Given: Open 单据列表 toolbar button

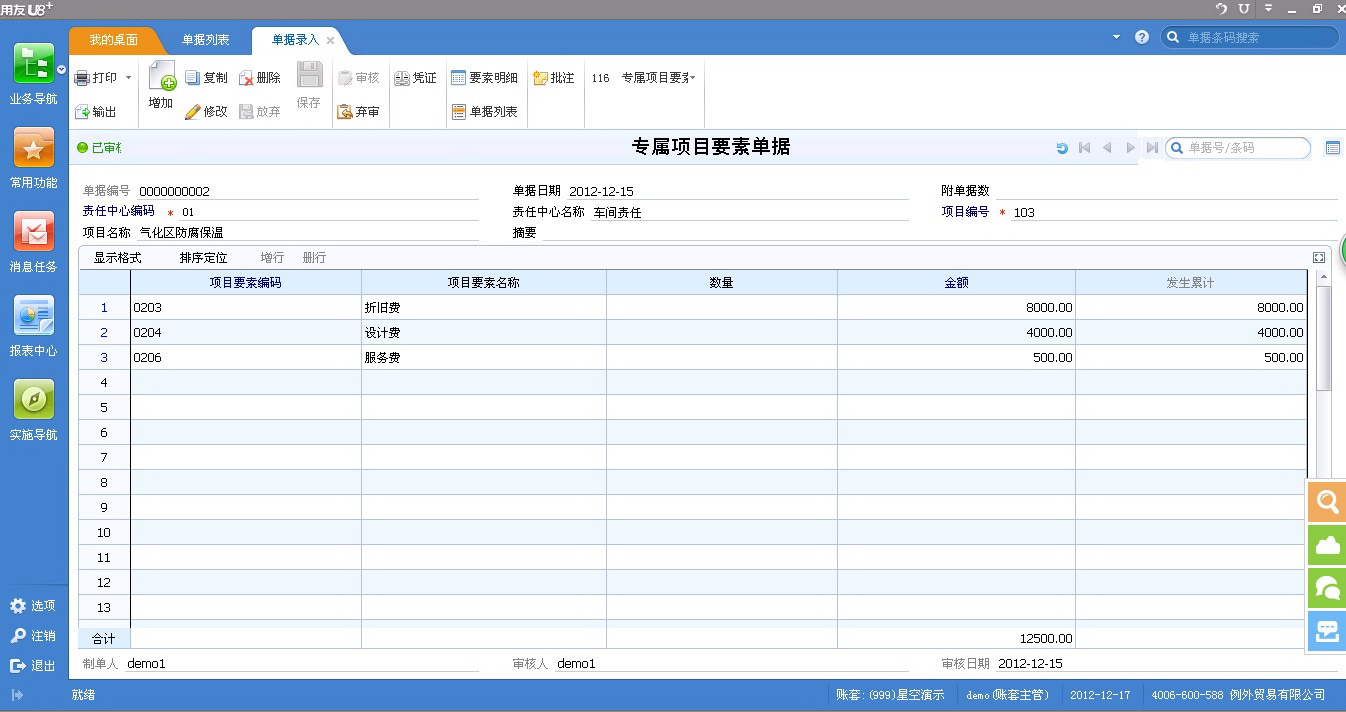Looking at the screenshot, I should [x=484, y=112].
